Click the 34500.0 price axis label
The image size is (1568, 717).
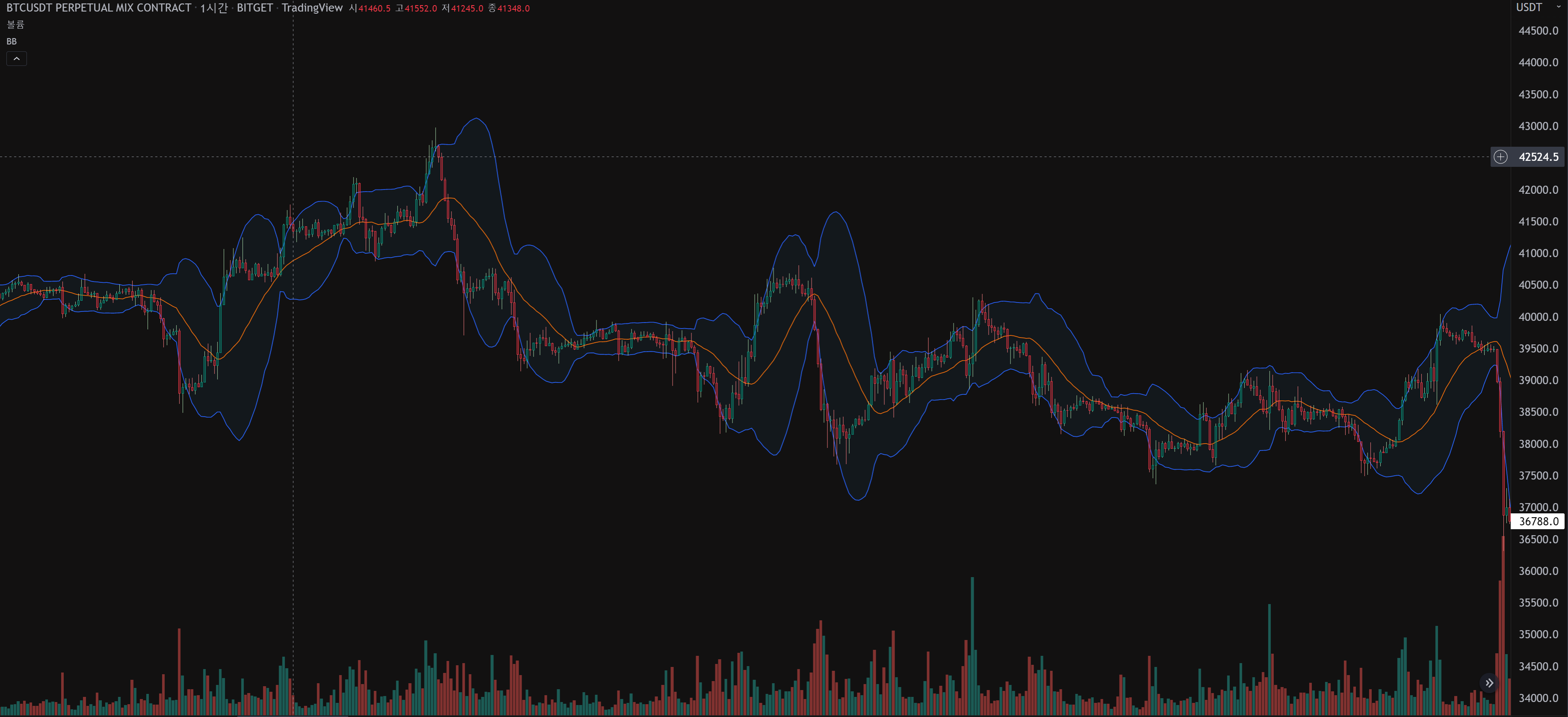1538,667
